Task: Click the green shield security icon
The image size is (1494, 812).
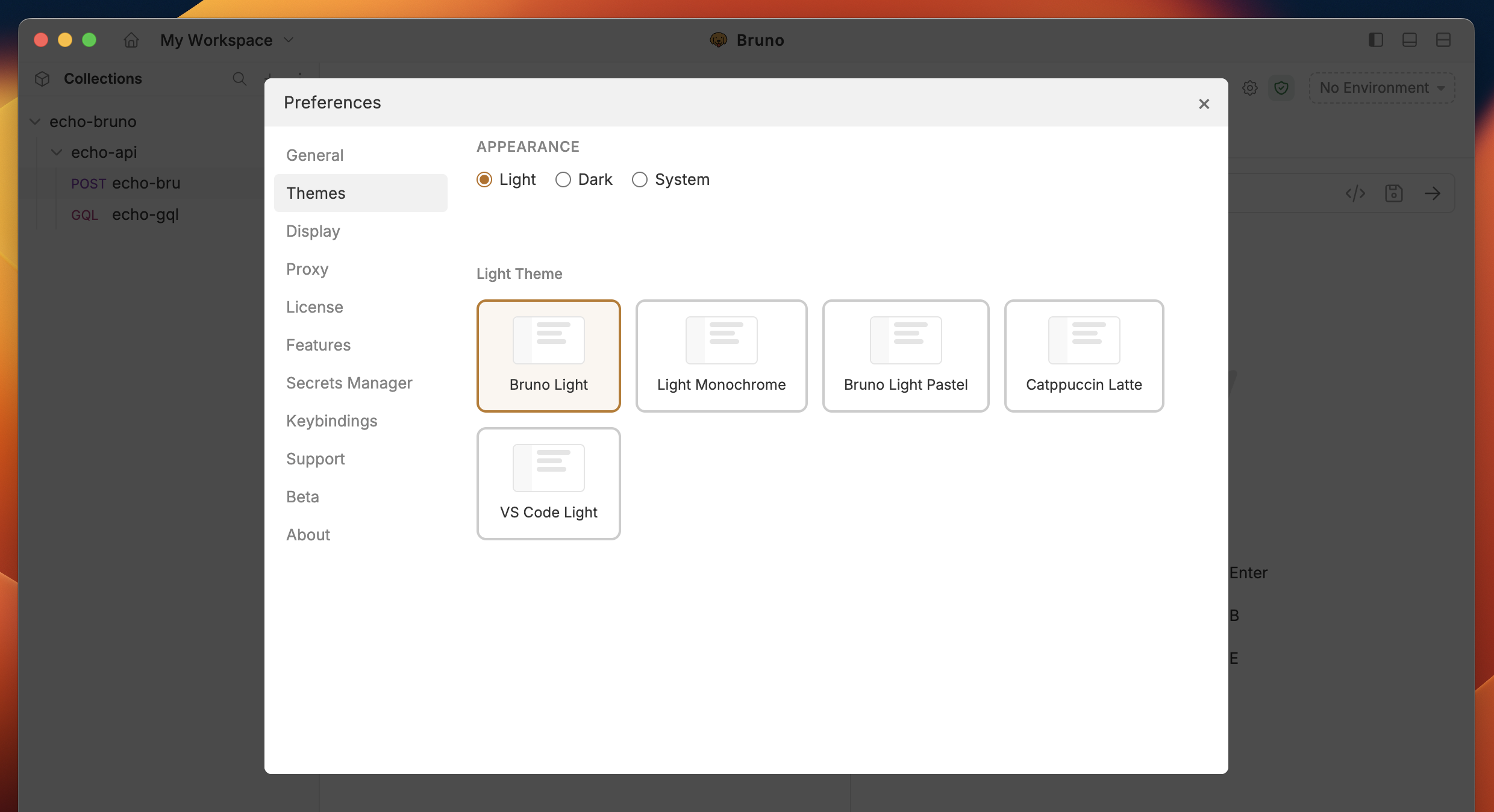Action: tap(1281, 88)
